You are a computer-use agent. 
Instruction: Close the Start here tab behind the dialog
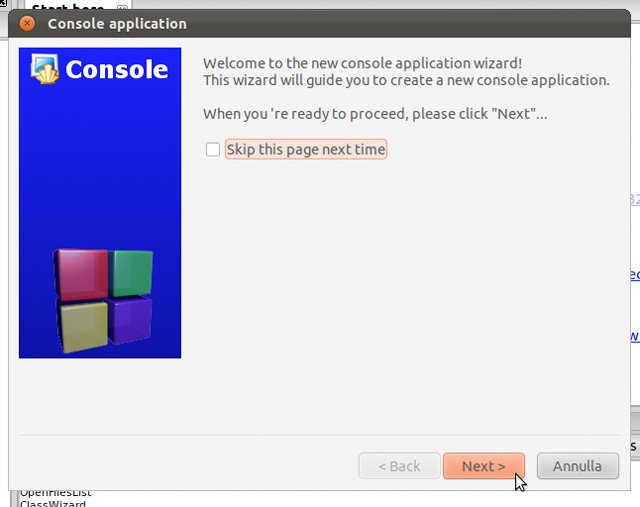[122, 7]
